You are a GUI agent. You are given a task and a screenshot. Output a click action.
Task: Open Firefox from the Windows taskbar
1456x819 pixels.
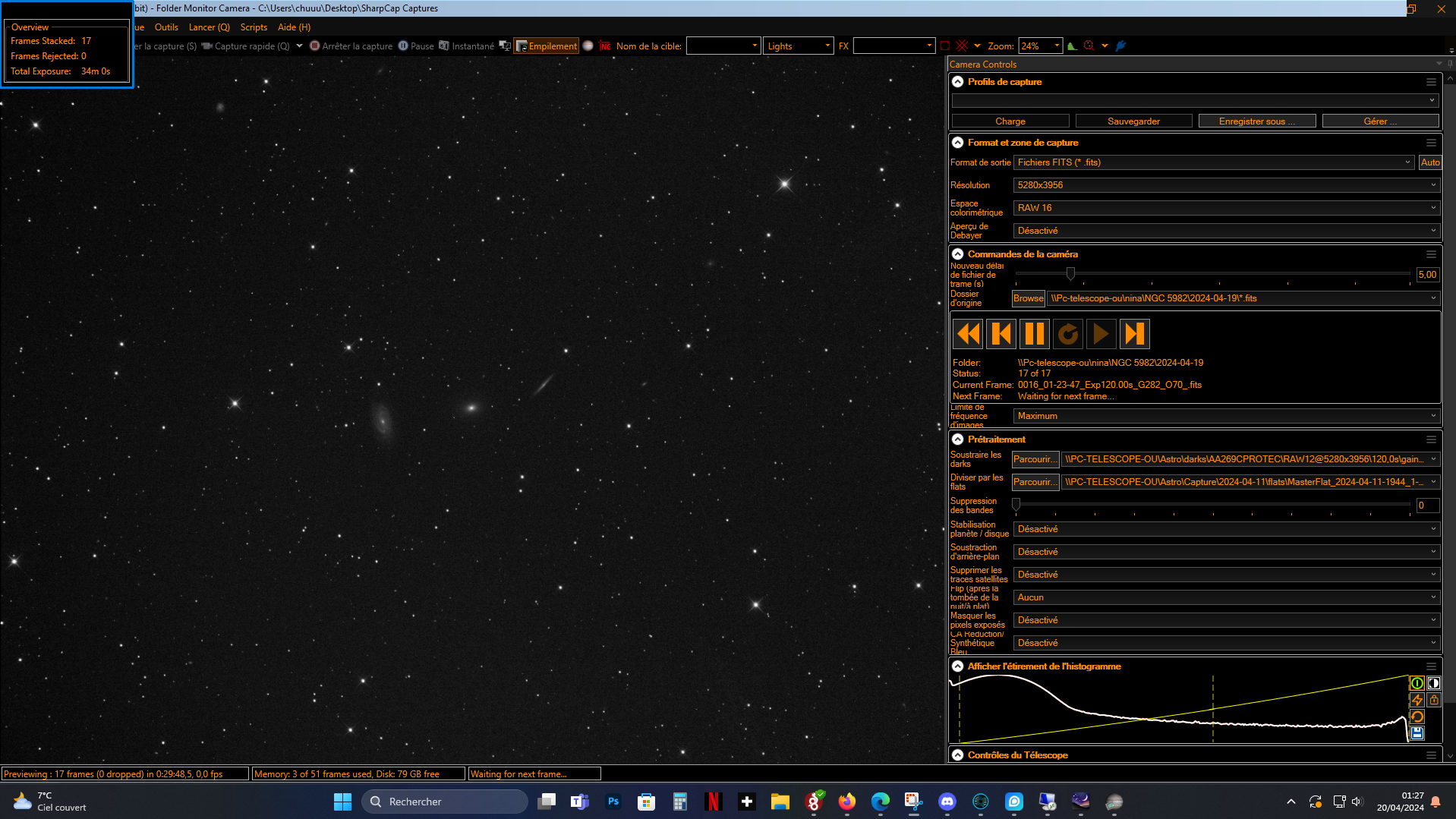846,802
